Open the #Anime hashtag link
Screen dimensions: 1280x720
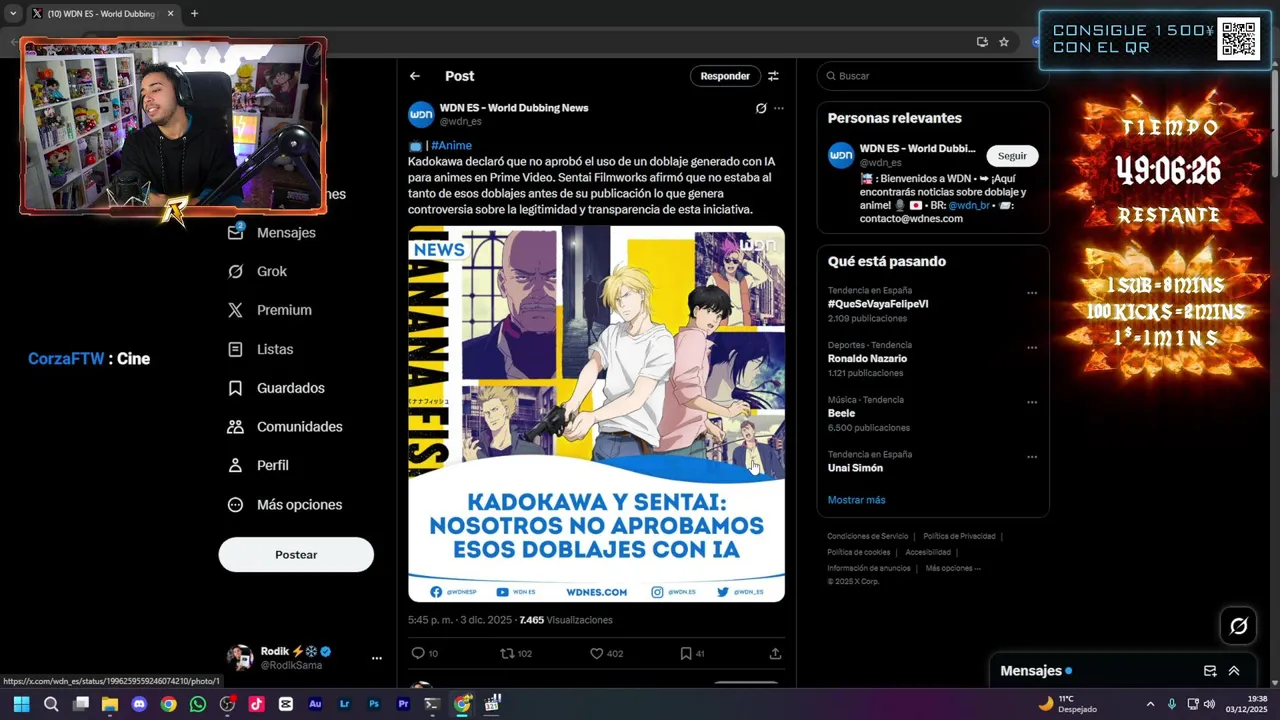451,145
